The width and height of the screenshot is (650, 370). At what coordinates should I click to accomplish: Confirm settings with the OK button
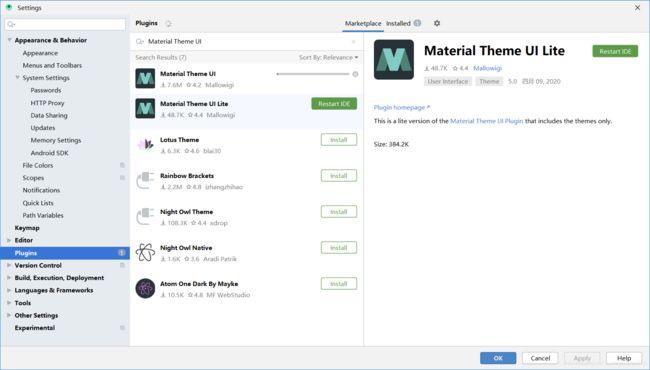coord(498,358)
